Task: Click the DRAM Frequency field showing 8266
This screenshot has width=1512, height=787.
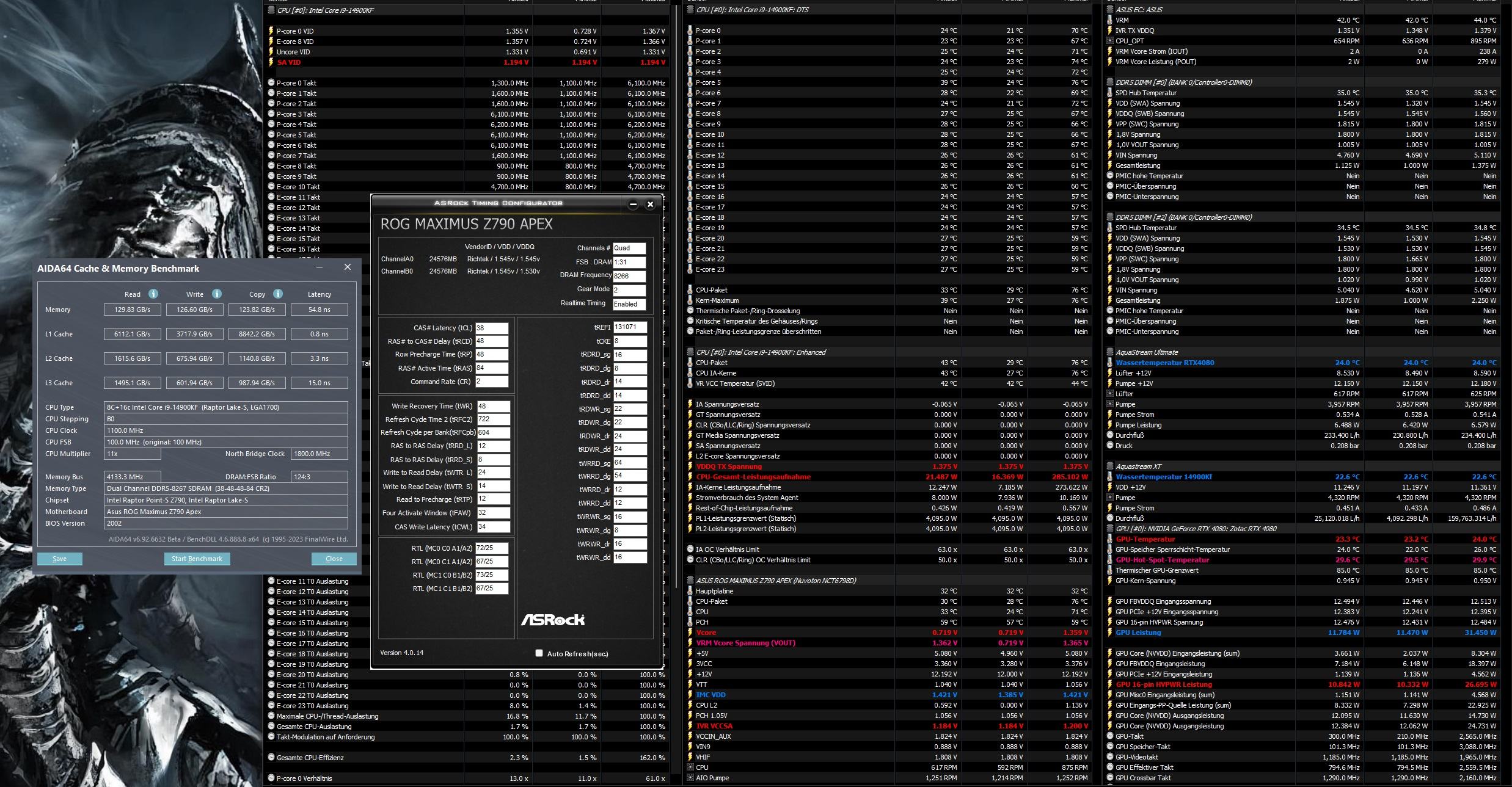Action: (629, 276)
